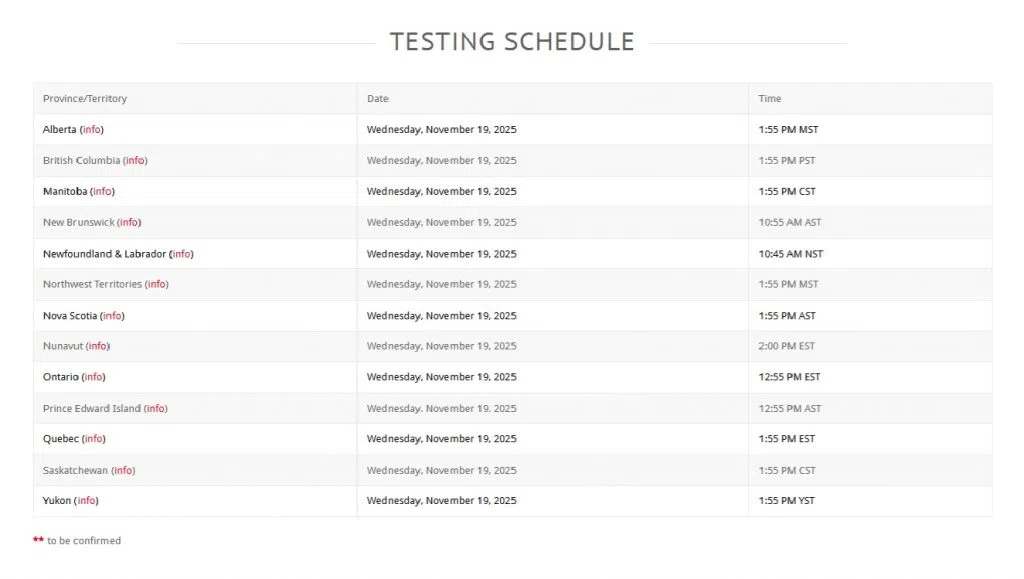This screenshot has width=1024, height=579.
Task: Click Northwest Territories info link
Action: [x=157, y=285]
